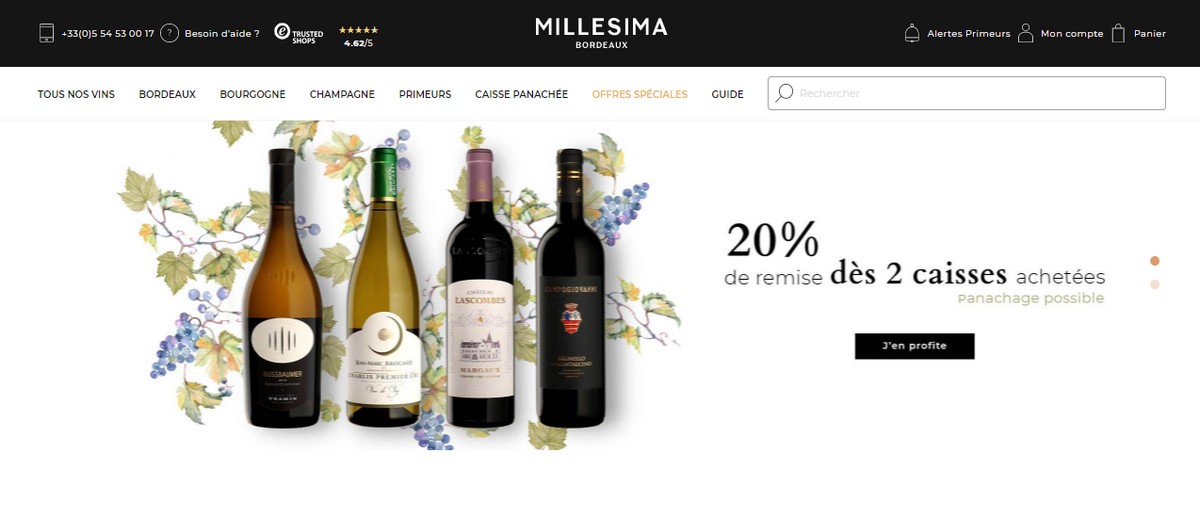Open the Mon compte person icon
Image resolution: width=1200 pixels, height=518 pixels.
coord(1026,33)
